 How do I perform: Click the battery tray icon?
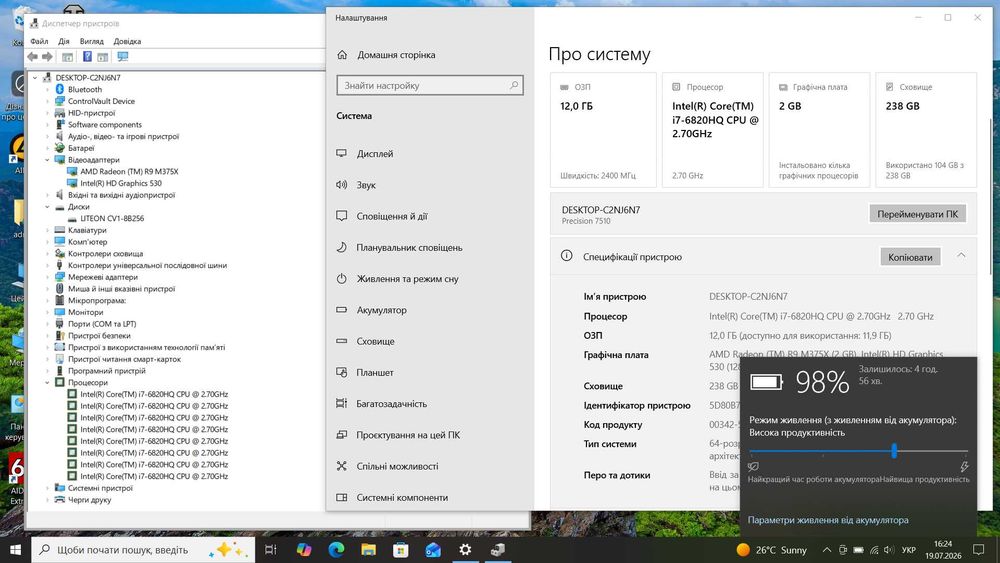coord(858,550)
